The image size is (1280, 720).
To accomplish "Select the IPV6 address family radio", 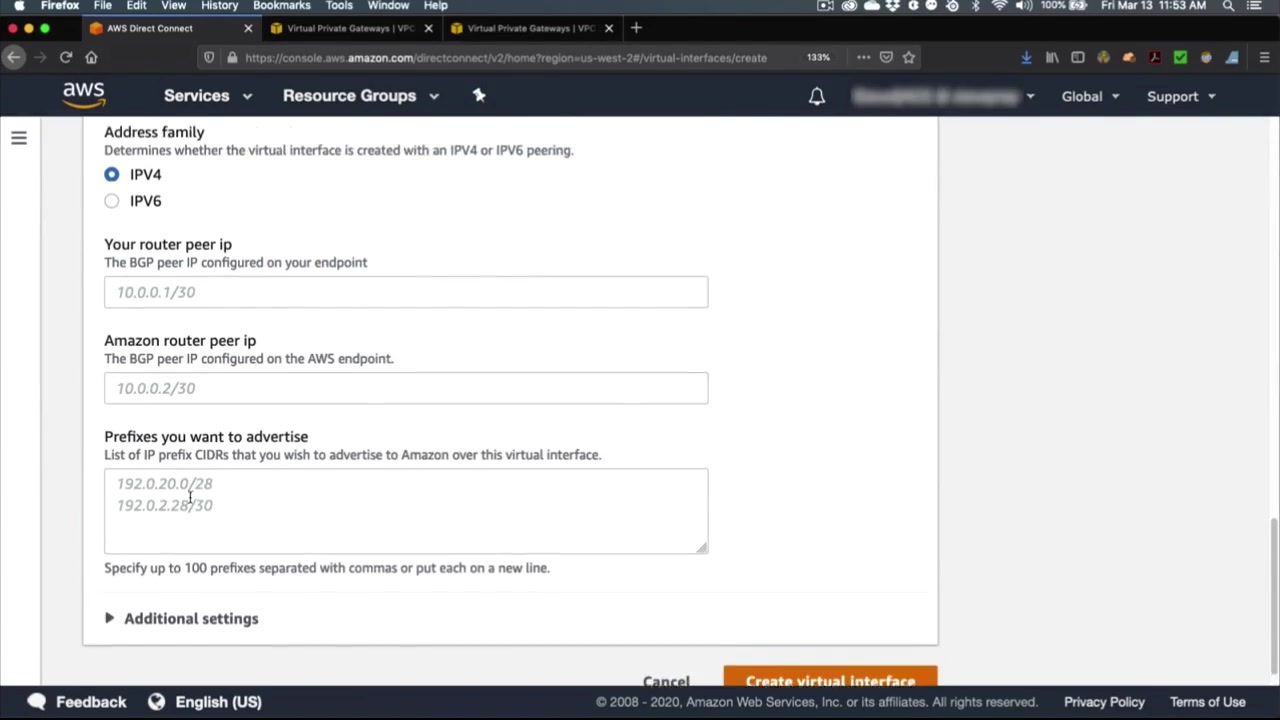I will point(112,201).
